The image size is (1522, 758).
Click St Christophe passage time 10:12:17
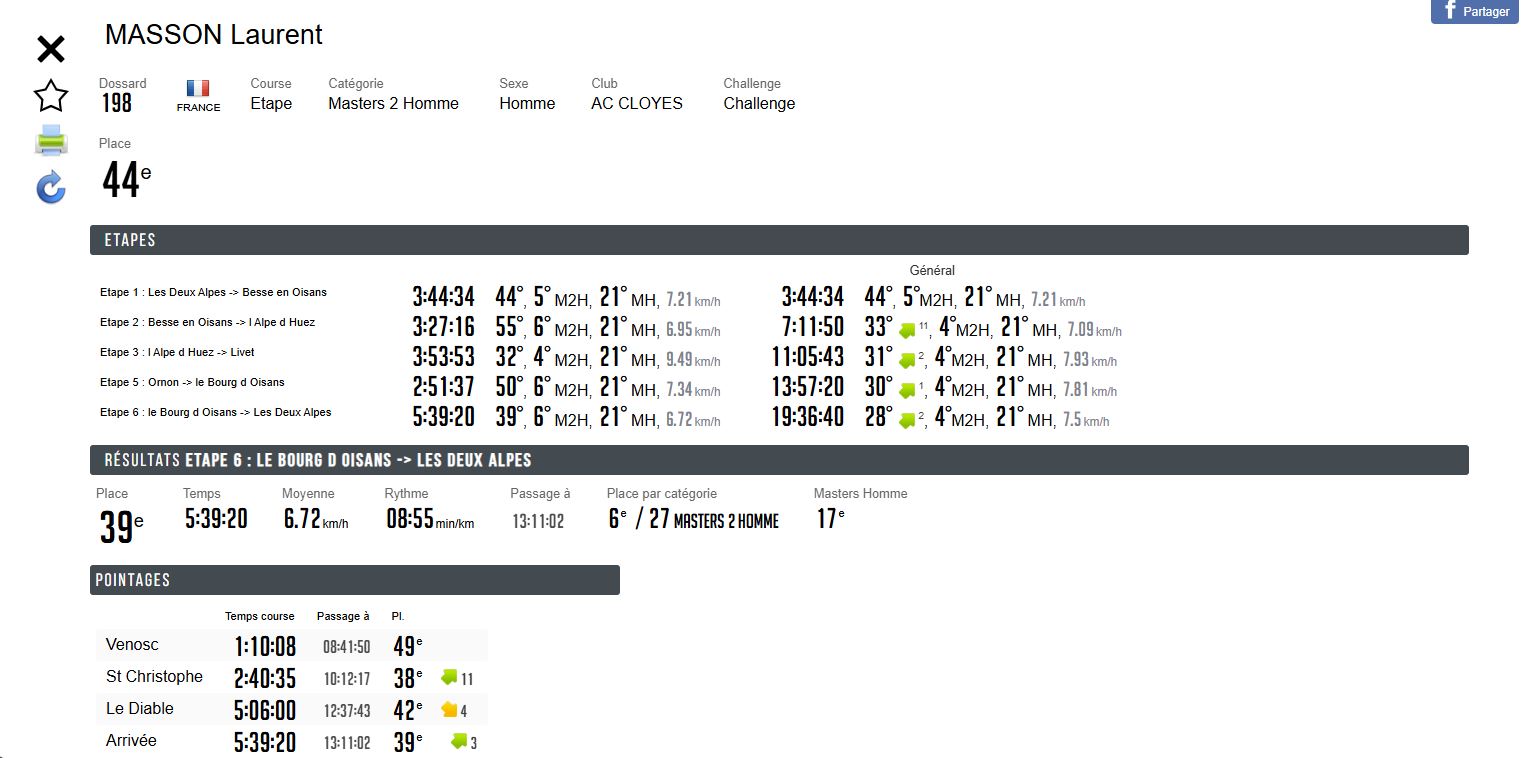[x=346, y=679]
